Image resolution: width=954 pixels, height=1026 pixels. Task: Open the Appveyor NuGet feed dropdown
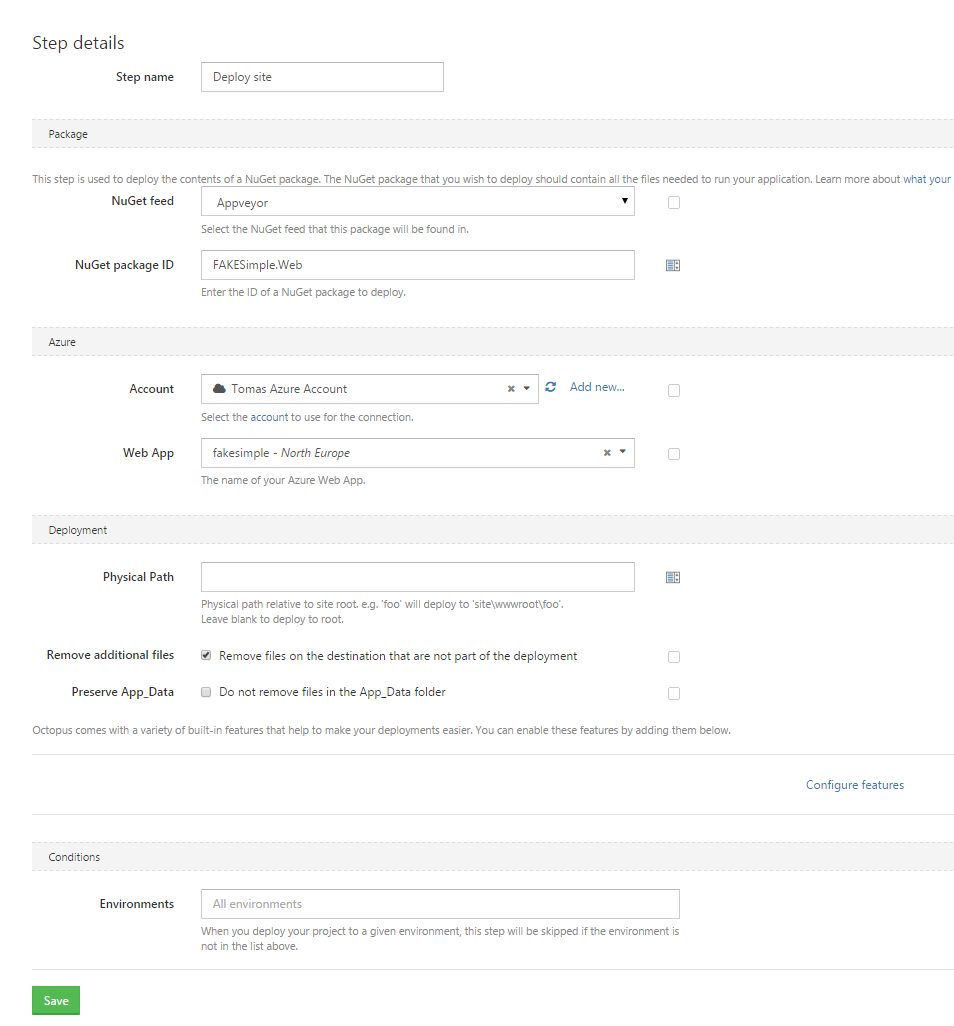pos(626,200)
